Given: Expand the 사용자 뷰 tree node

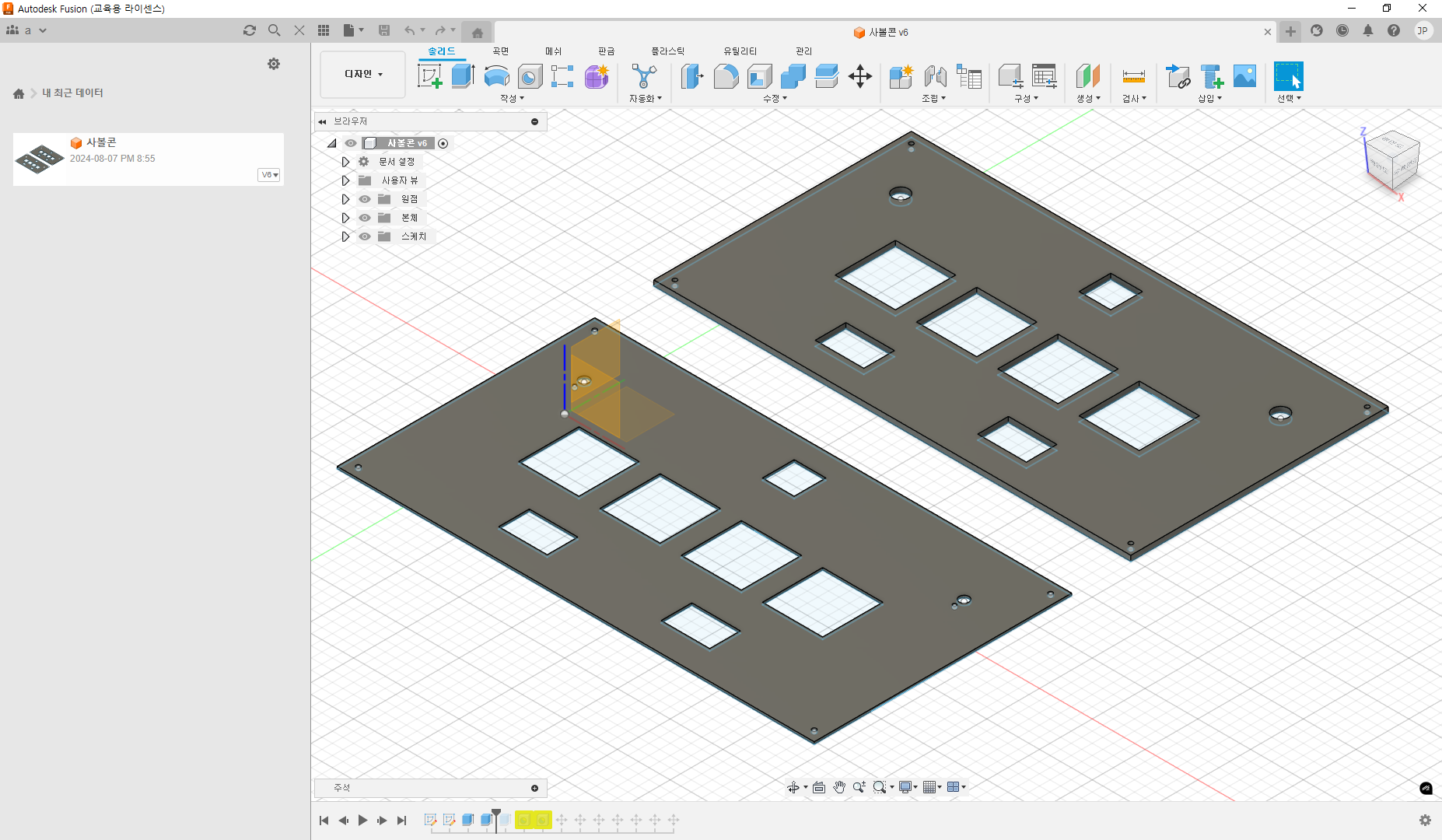Looking at the screenshot, I should tap(346, 180).
